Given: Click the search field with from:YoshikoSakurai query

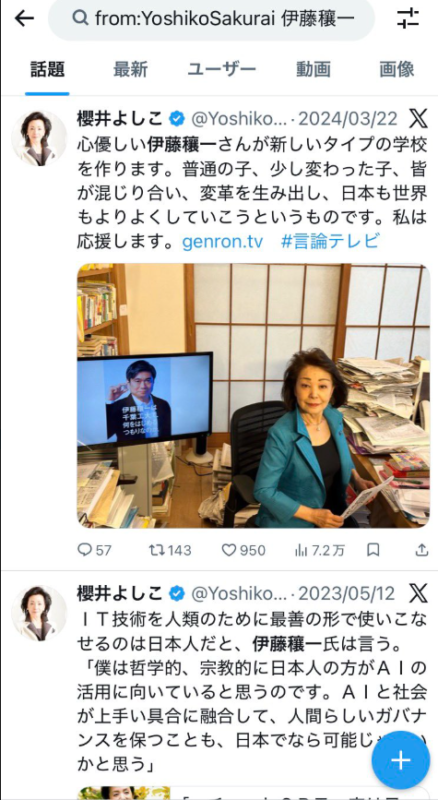Looking at the screenshot, I should pyautogui.click(x=211, y=19).
